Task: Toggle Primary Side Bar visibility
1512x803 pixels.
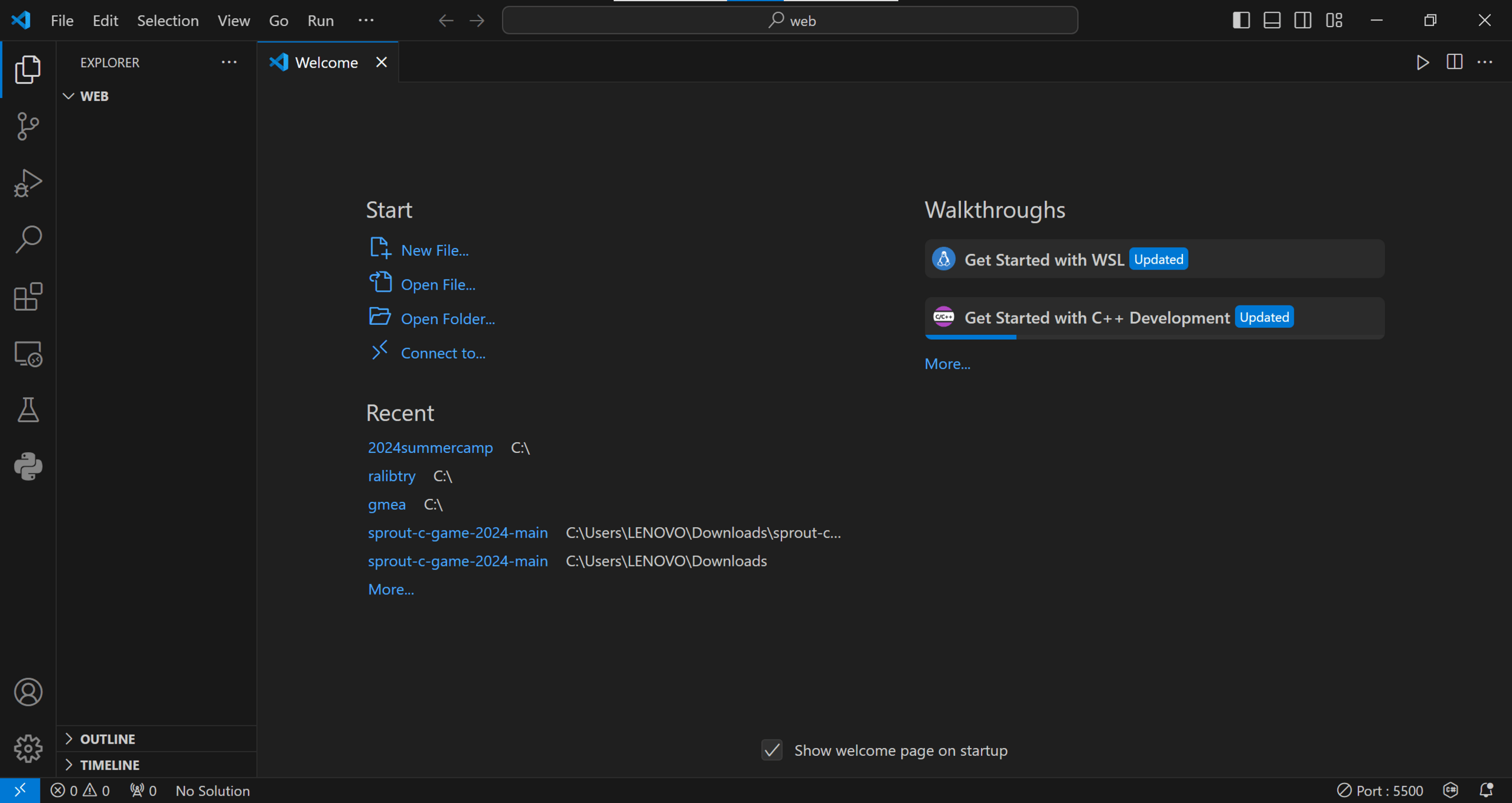Action: 1241,21
